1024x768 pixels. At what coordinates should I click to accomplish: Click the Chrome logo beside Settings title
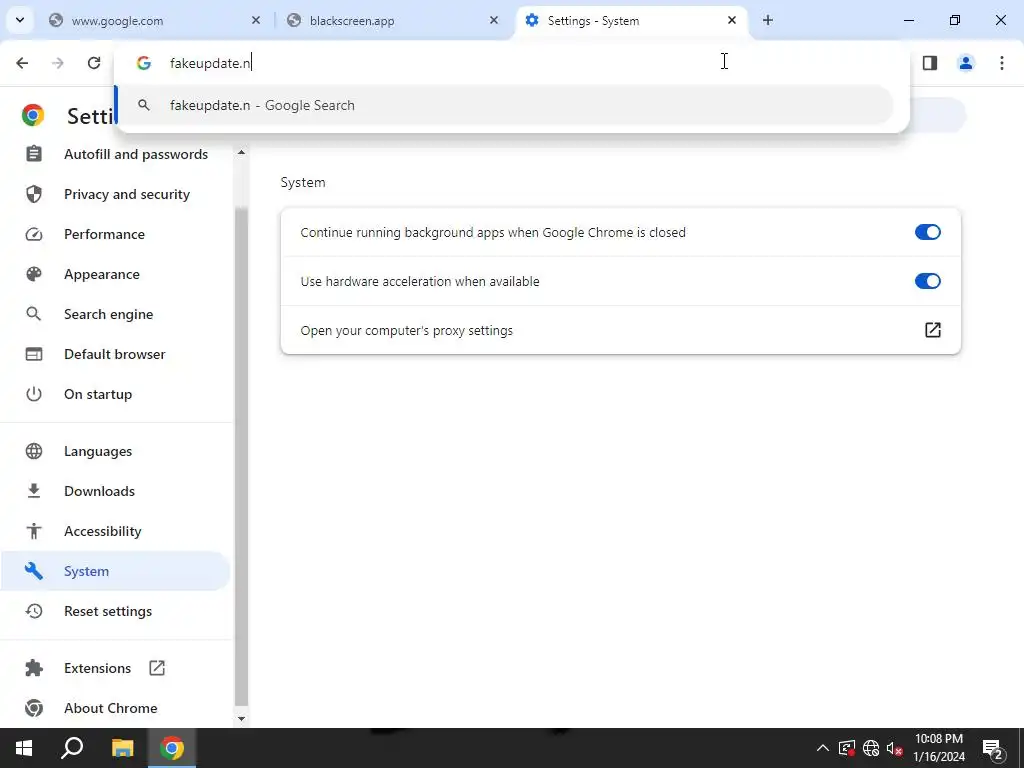[33, 115]
